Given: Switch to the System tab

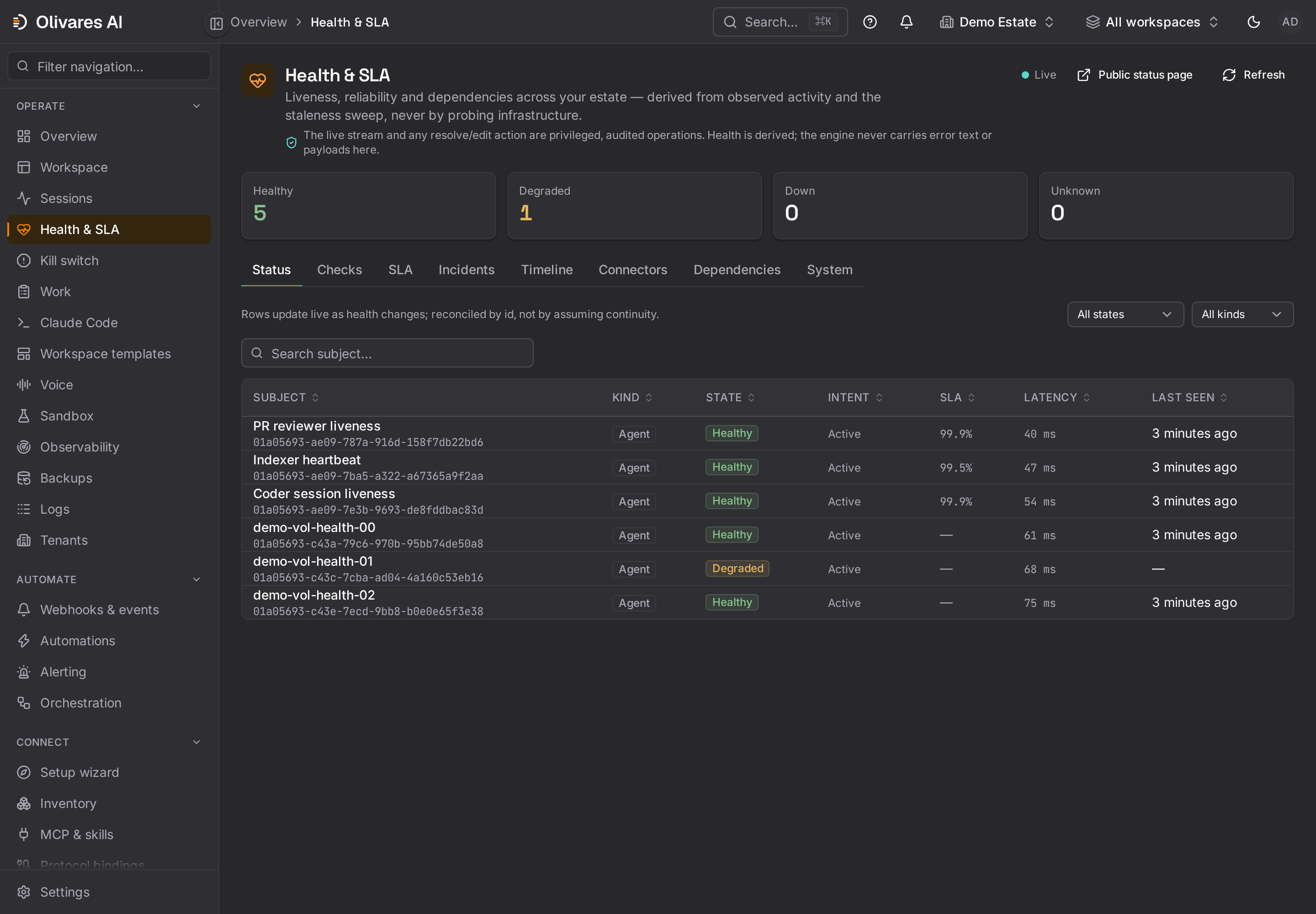Looking at the screenshot, I should point(829,270).
